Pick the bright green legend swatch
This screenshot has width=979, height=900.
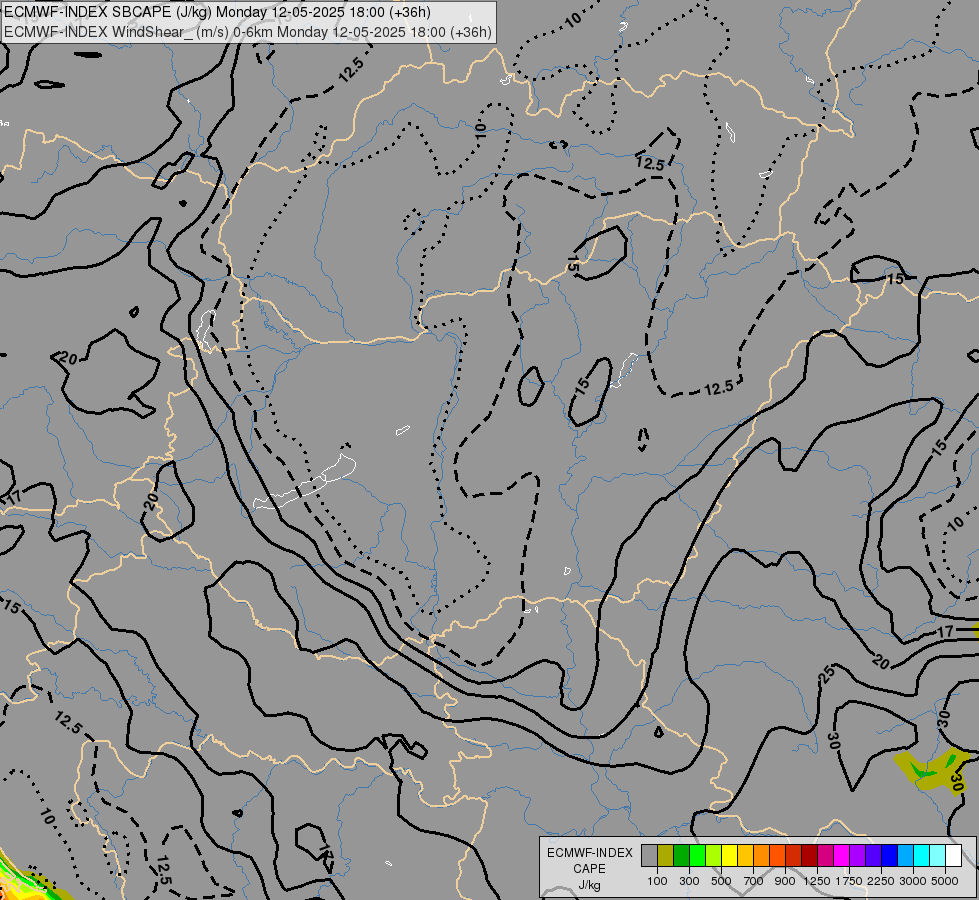(697, 856)
